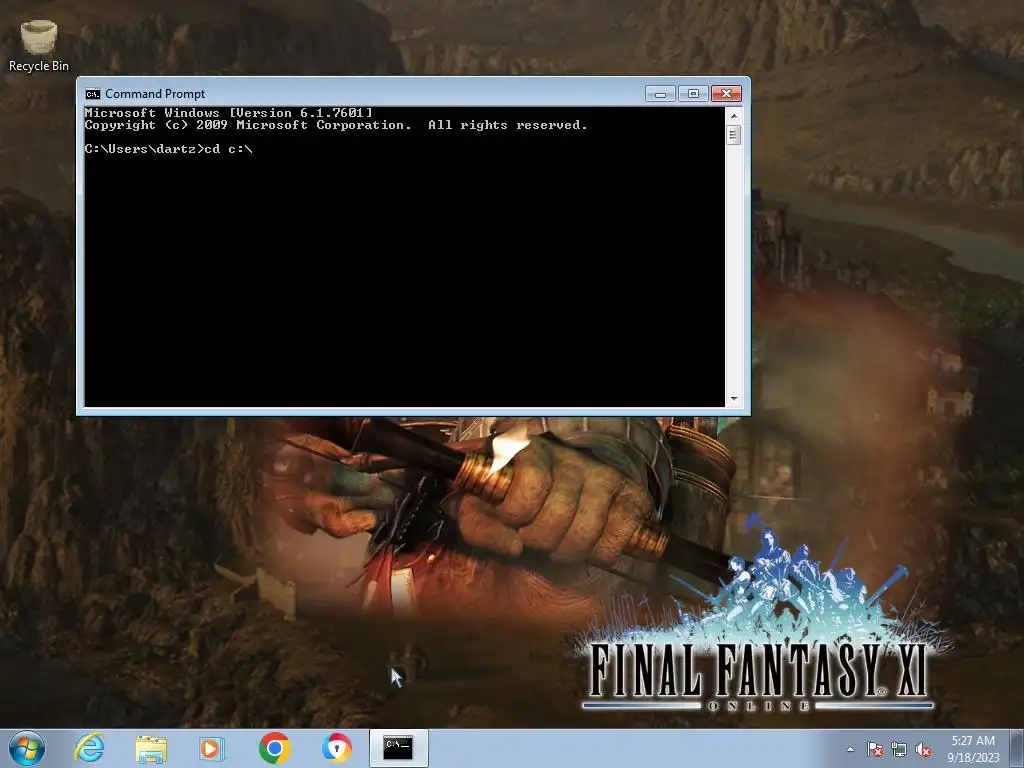Image resolution: width=1024 pixels, height=768 pixels.
Task: Click the Command Prompt title text
Action: point(155,94)
